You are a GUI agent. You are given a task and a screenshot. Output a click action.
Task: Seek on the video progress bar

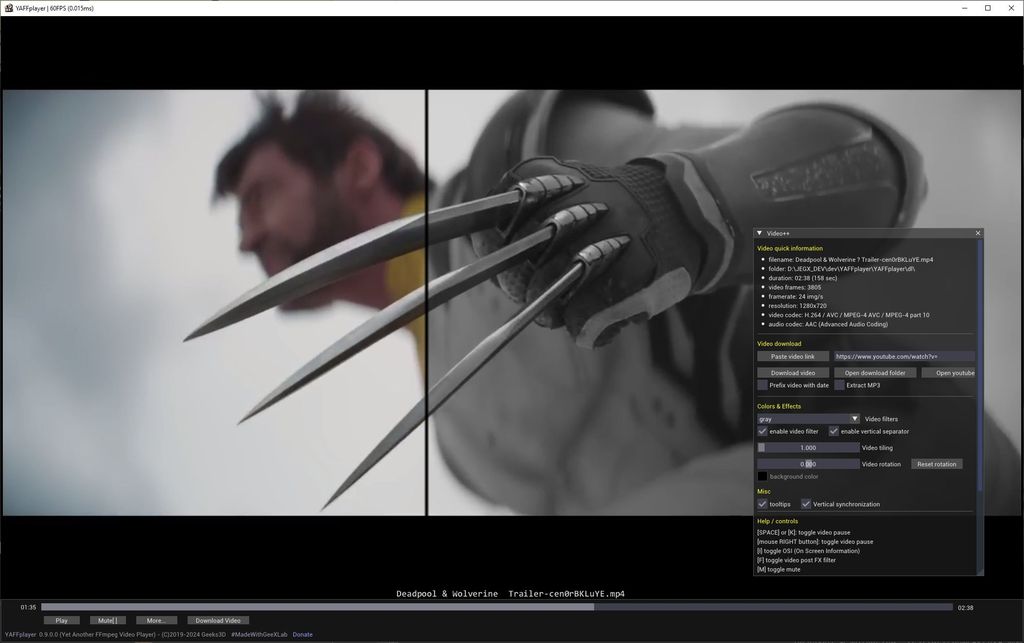497,607
